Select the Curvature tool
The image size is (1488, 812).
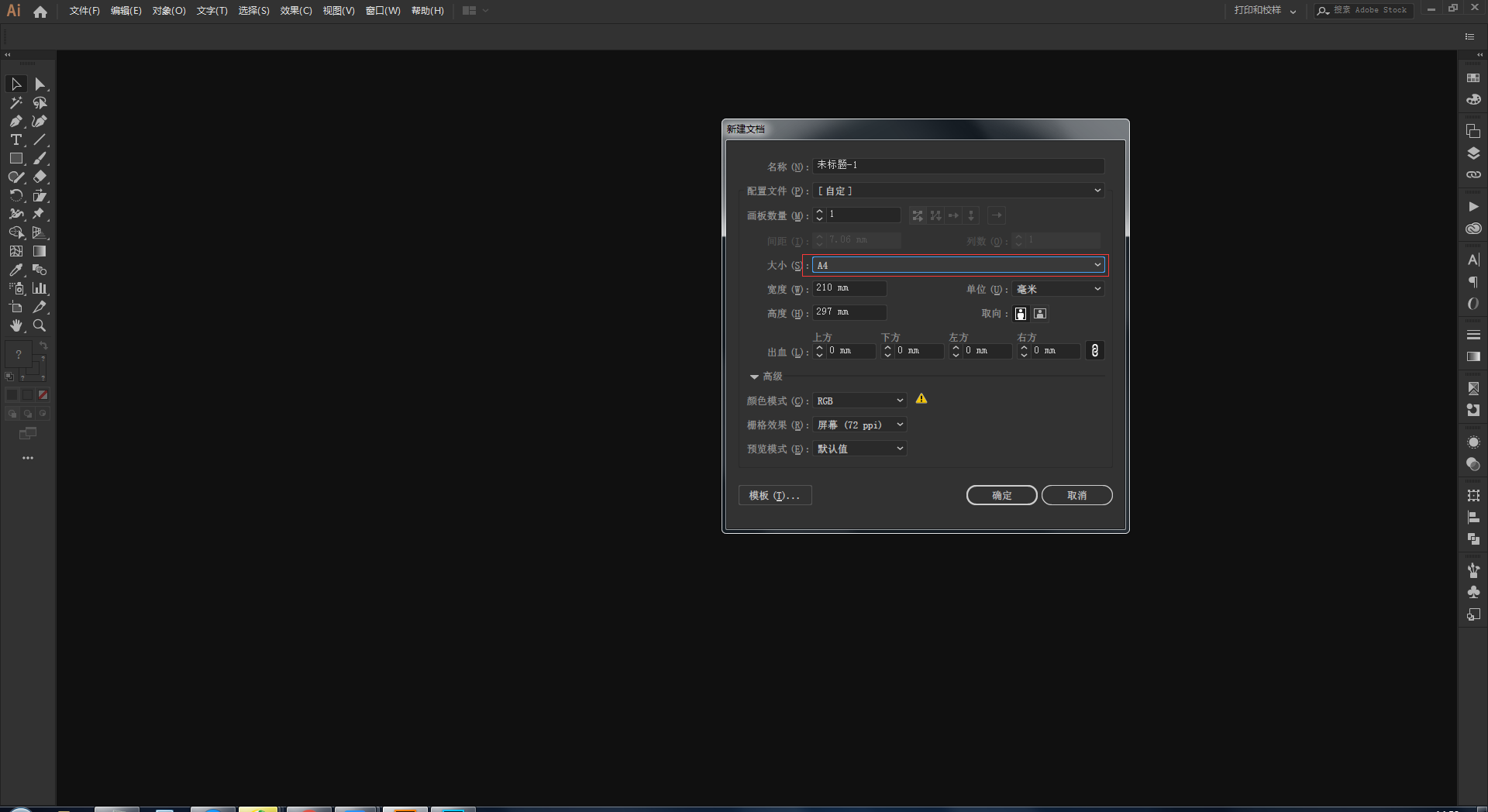click(x=40, y=121)
